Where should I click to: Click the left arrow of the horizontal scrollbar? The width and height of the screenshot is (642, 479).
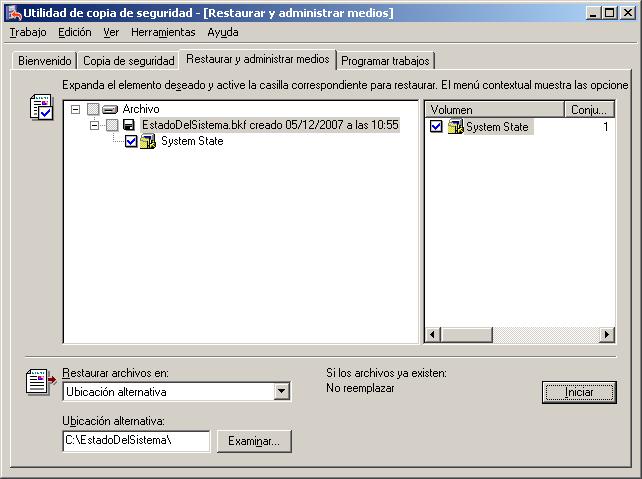tap(432, 334)
